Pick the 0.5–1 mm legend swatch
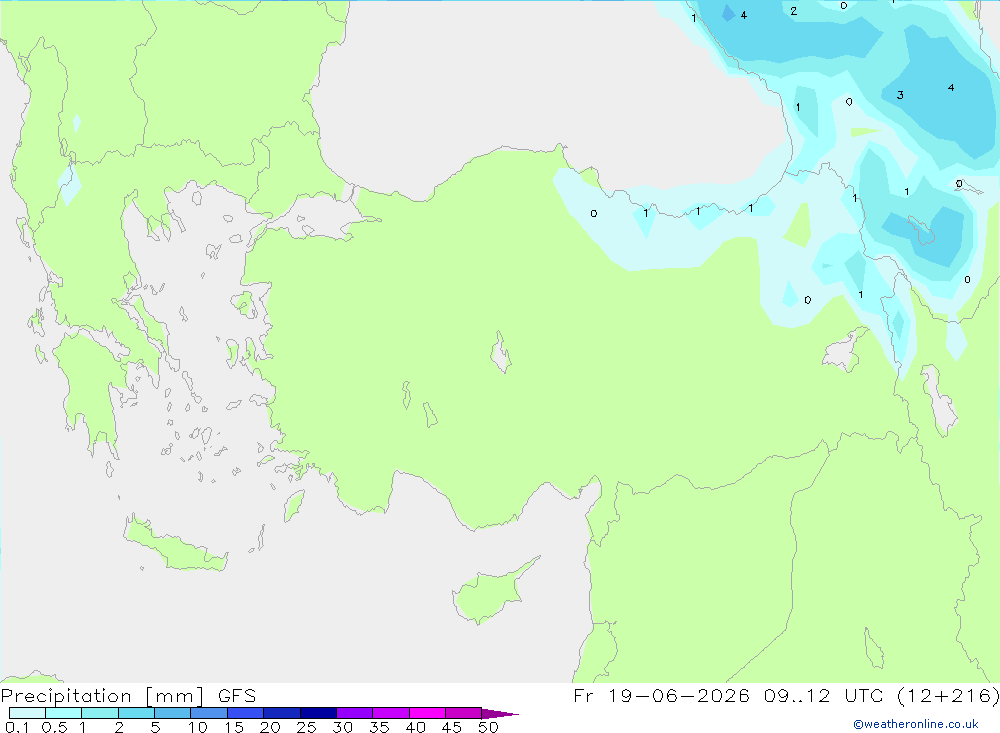 coord(63,713)
